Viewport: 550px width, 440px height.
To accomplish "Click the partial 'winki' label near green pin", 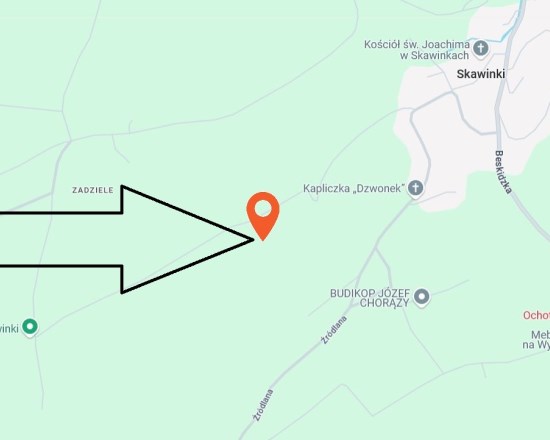I will coord(9,329).
